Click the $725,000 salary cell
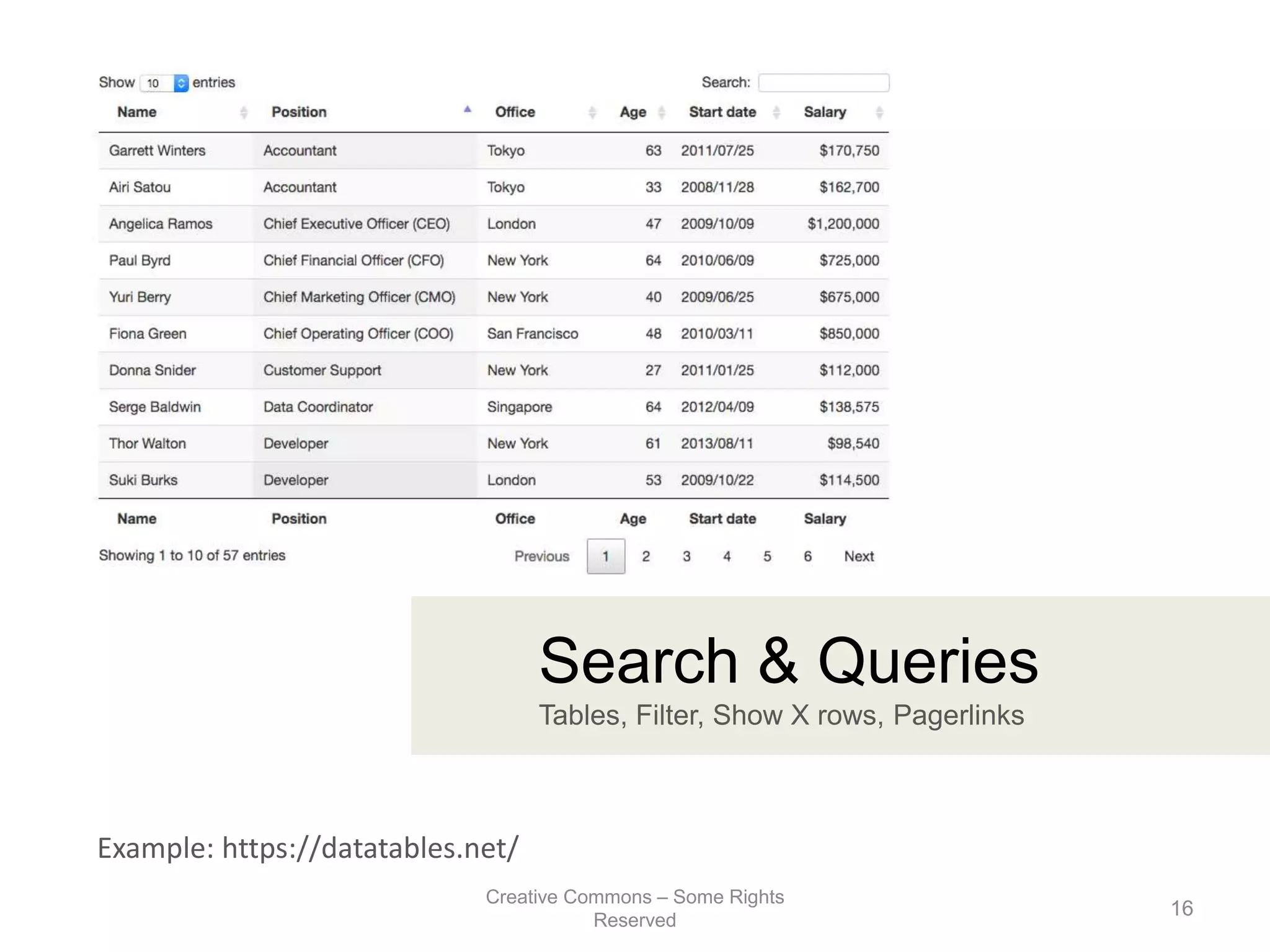 (x=850, y=260)
